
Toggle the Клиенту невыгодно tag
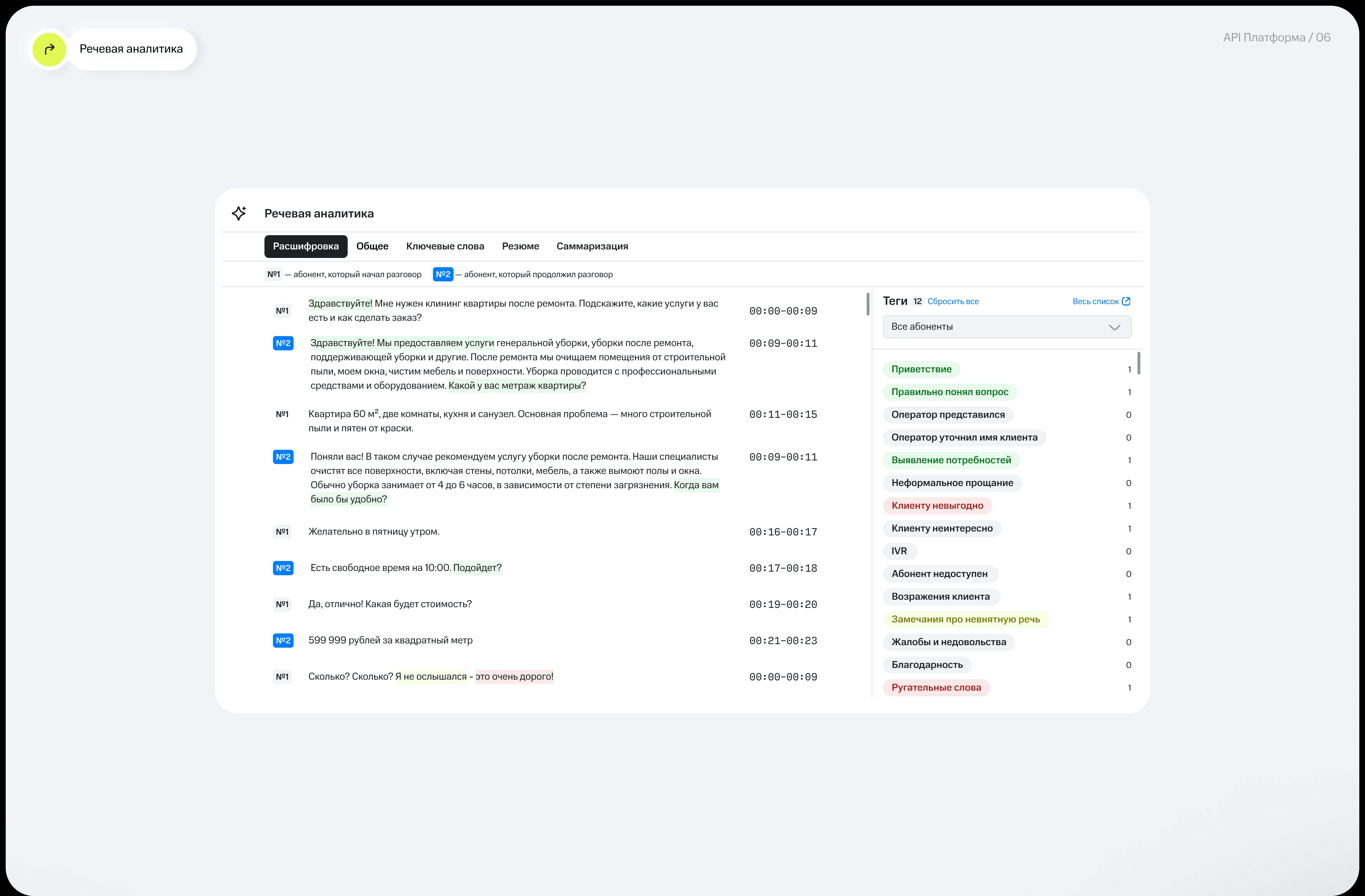[x=937, y=506]
